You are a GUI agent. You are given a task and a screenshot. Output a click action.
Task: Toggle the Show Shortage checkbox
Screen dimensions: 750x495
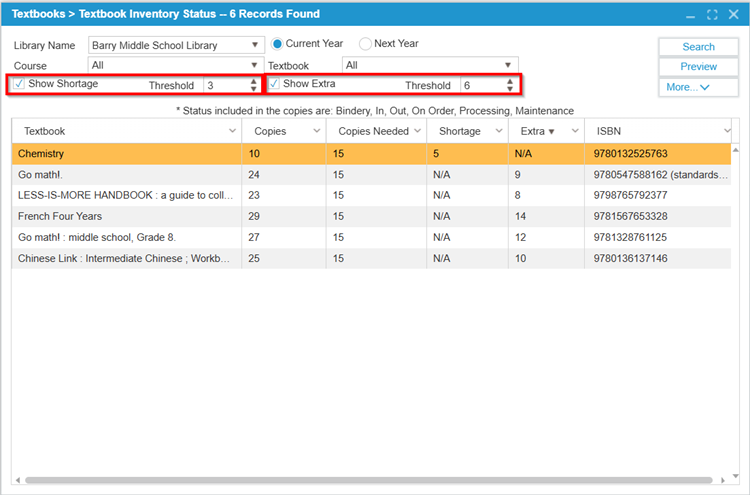19,84
